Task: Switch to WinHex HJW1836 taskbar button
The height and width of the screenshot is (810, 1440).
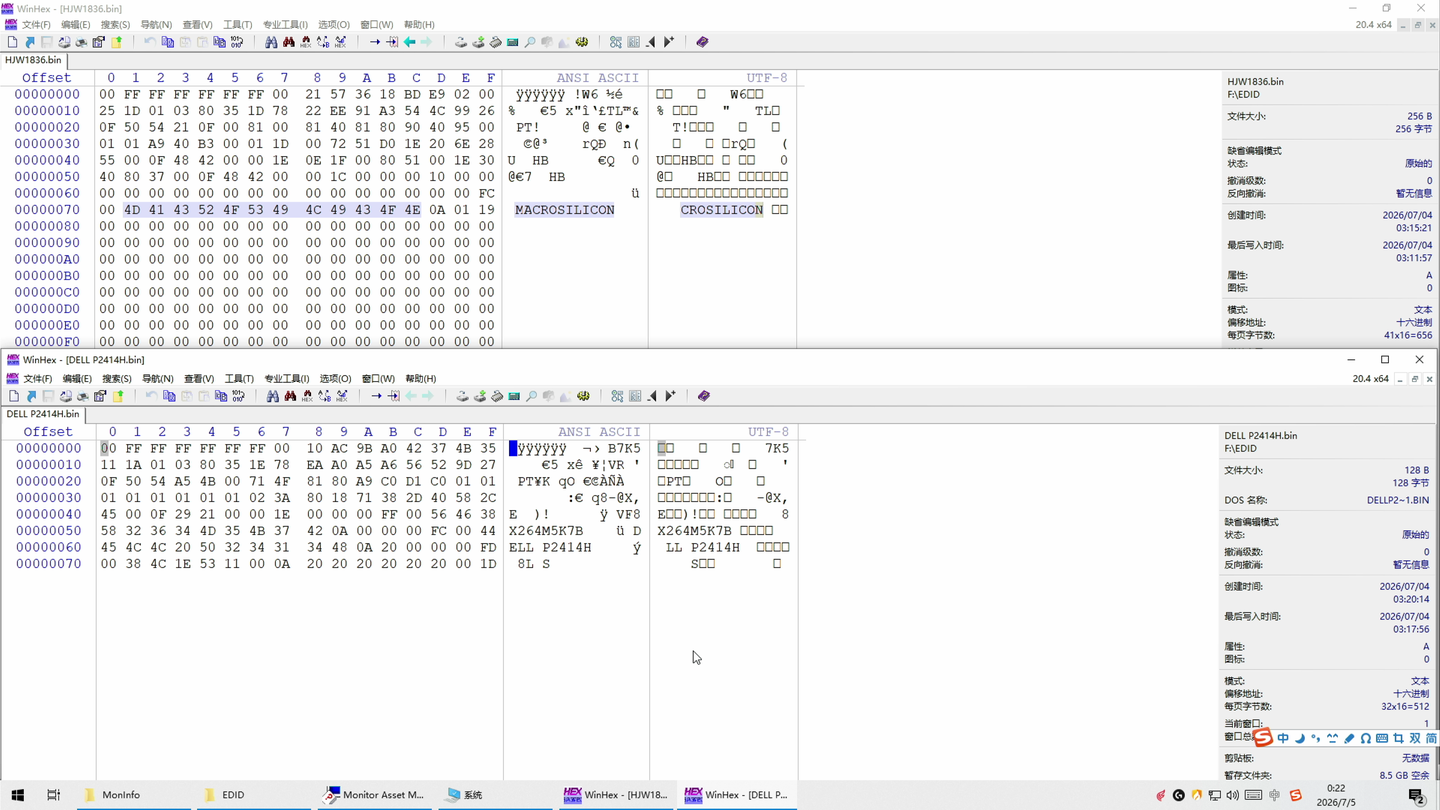Action: point(615,795)
